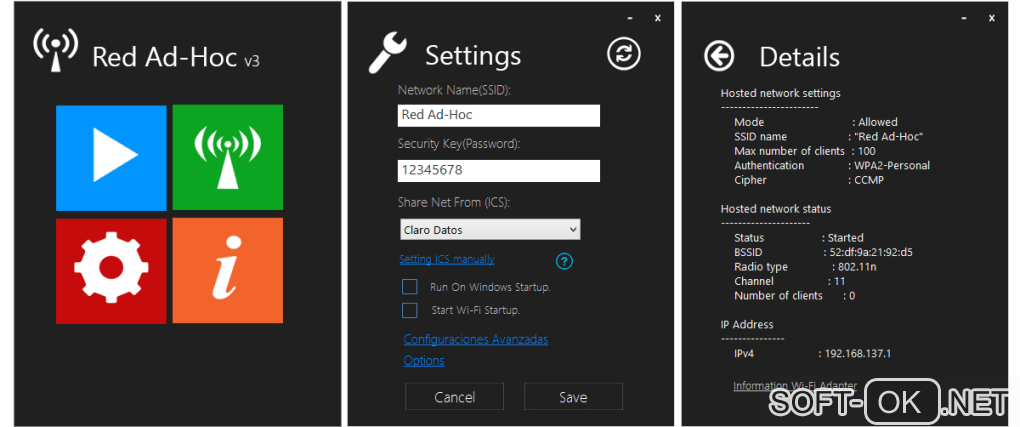Open the Information Wi-Fi Adapter link
Image resolution: width=1020 pixels, height=427 pixels.
(x=795, y=386)
